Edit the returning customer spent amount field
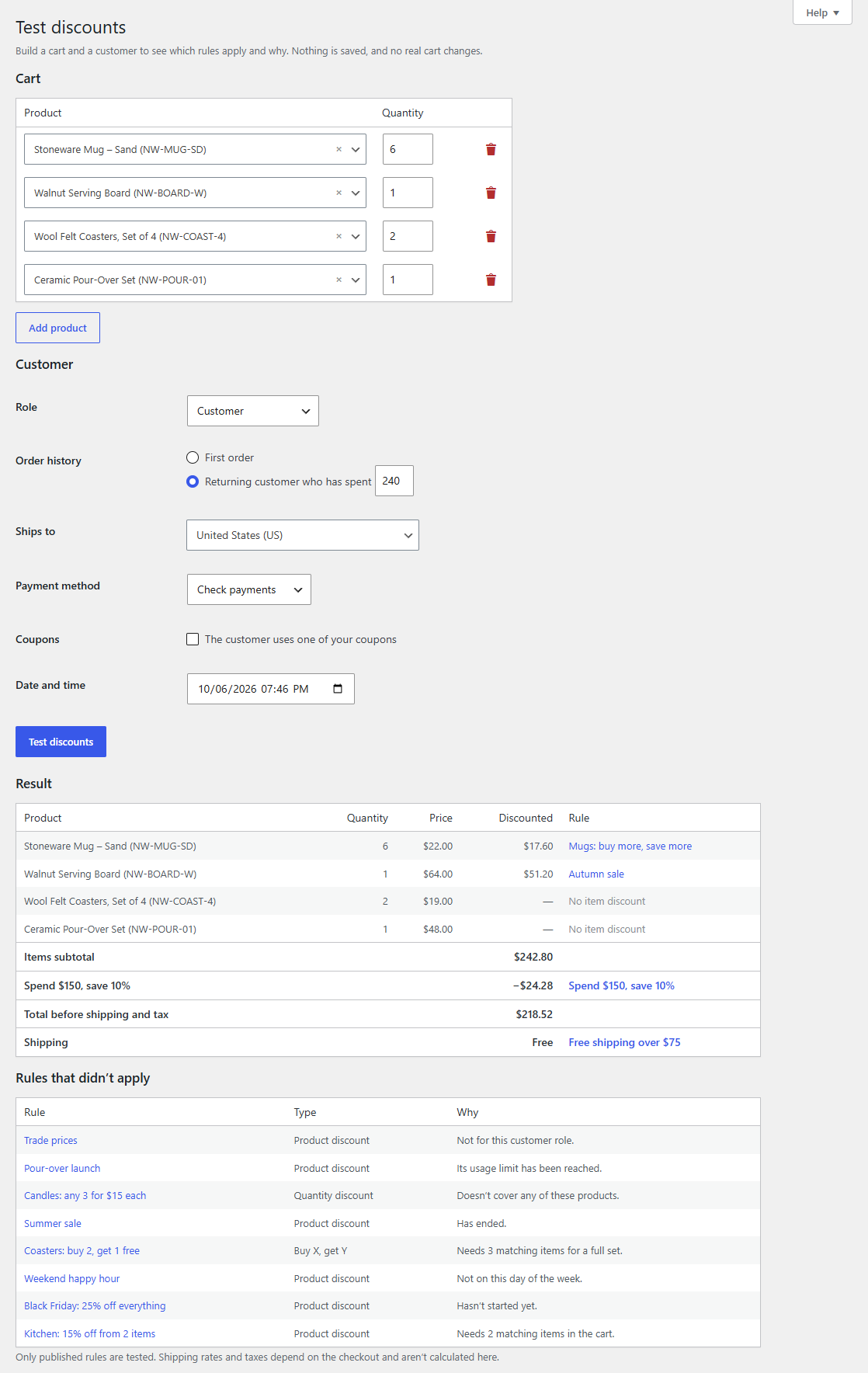 394,481
